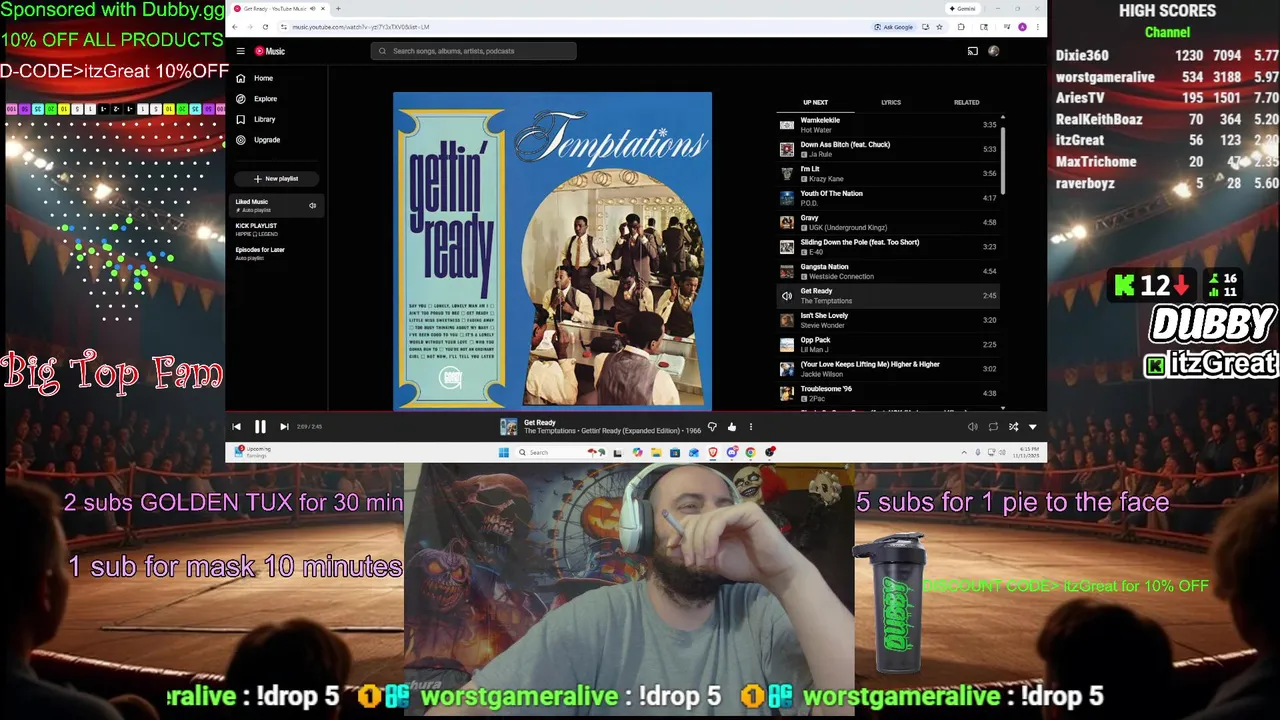Viewport: 1280px width, 720px height.
Task: Reload the browser page
Action: (265, 27)
